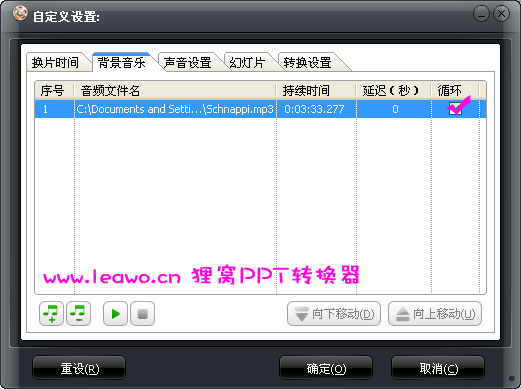Click the application logo in title bar
This screenshot has width=521, height=389.
point(20,14)
